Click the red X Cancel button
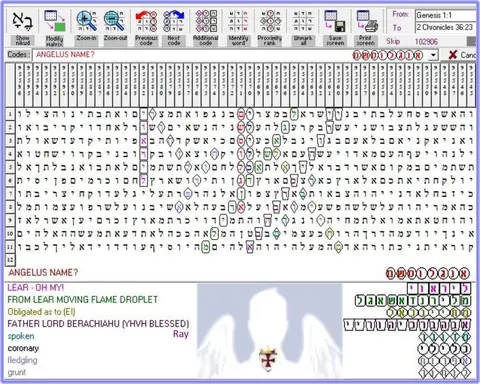 (x=462, y=55)
